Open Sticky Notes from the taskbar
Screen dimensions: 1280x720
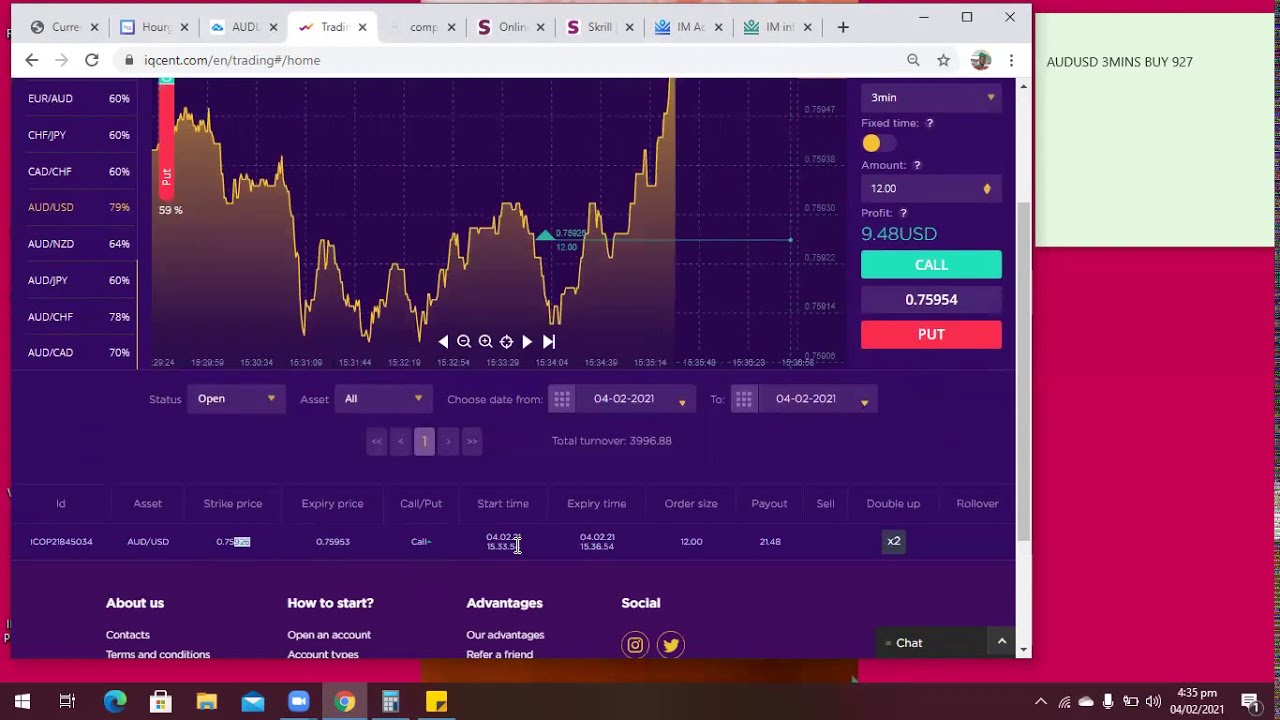tap(436, 701)
